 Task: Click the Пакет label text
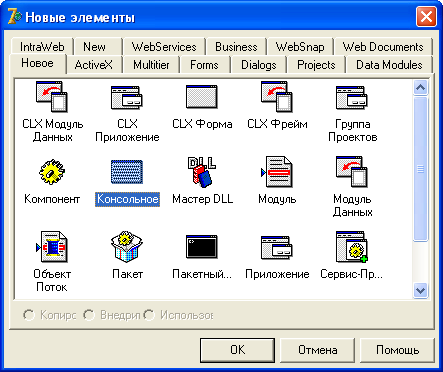(x=127, y=274)
